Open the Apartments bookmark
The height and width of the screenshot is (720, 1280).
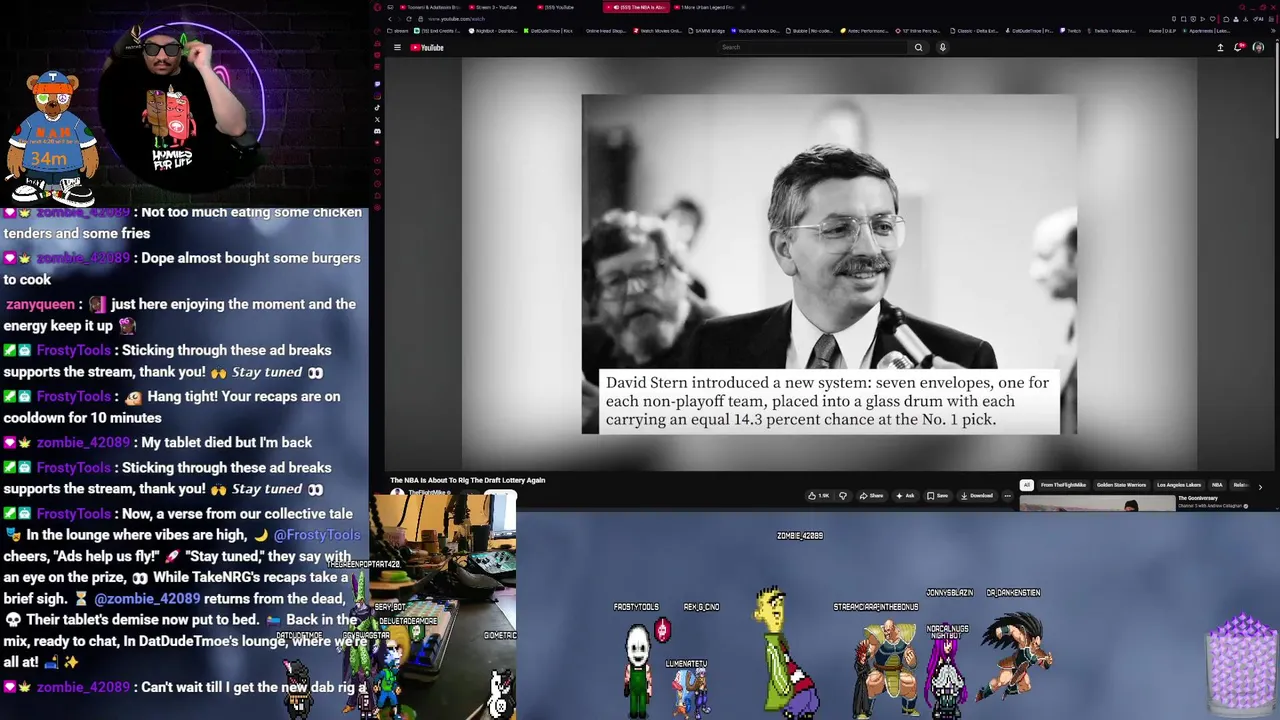point(1204,31)
